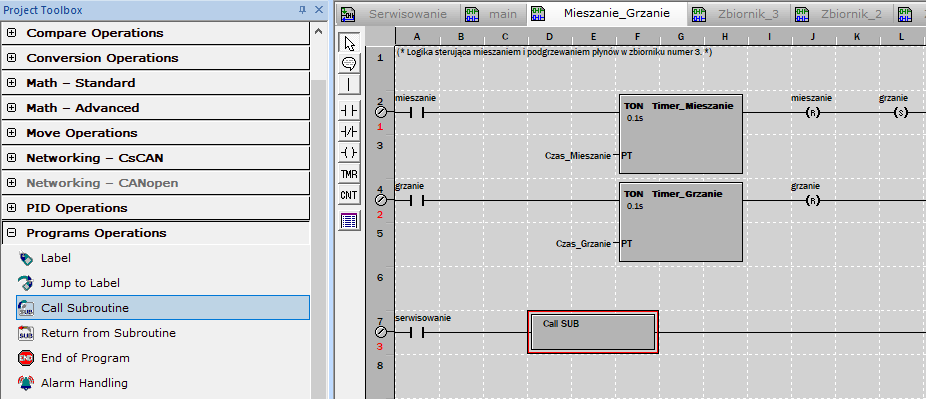This screenshot has height=399, width=926.
Task: Select the vertical line tool
Action: (x=350, y=84)
